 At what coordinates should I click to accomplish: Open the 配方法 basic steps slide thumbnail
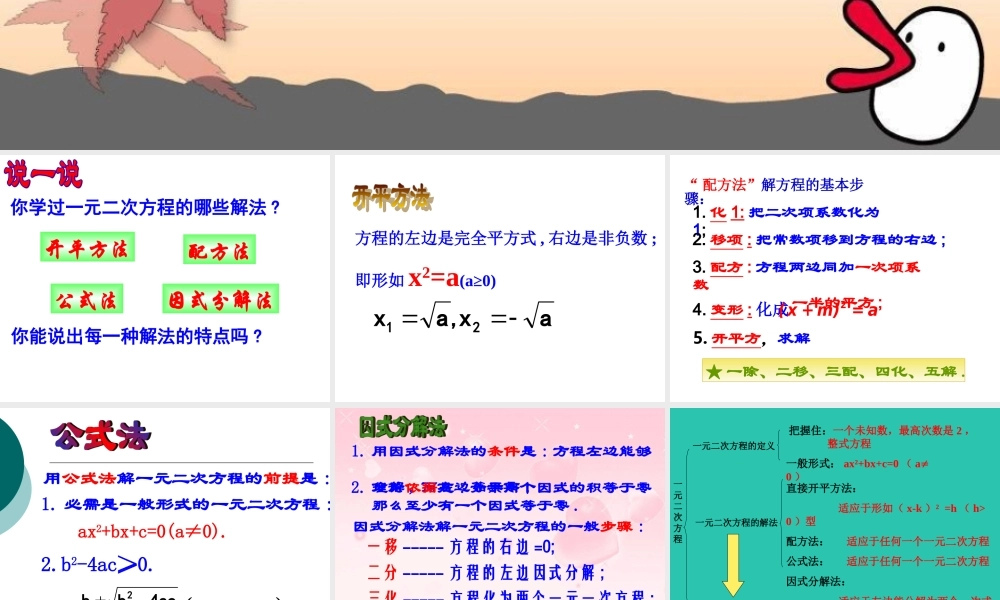click(835, 278)
